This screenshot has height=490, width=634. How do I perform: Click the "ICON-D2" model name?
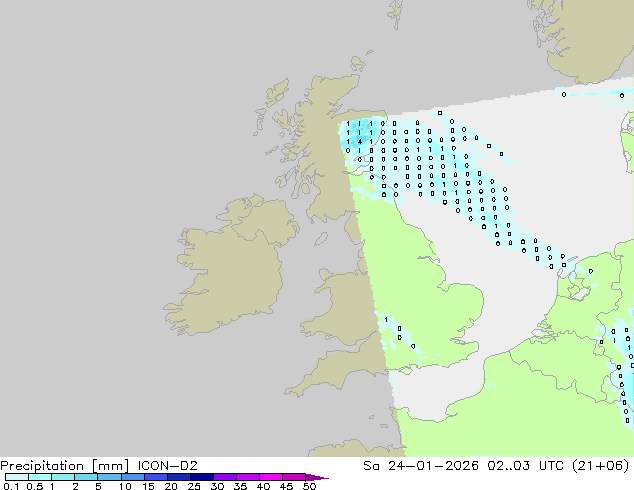coord(167,466)
